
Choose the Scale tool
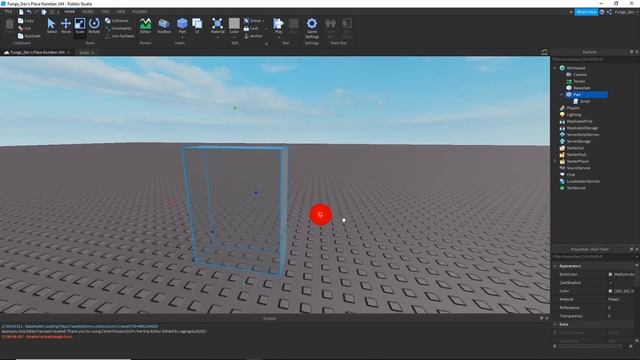[80, 26]
